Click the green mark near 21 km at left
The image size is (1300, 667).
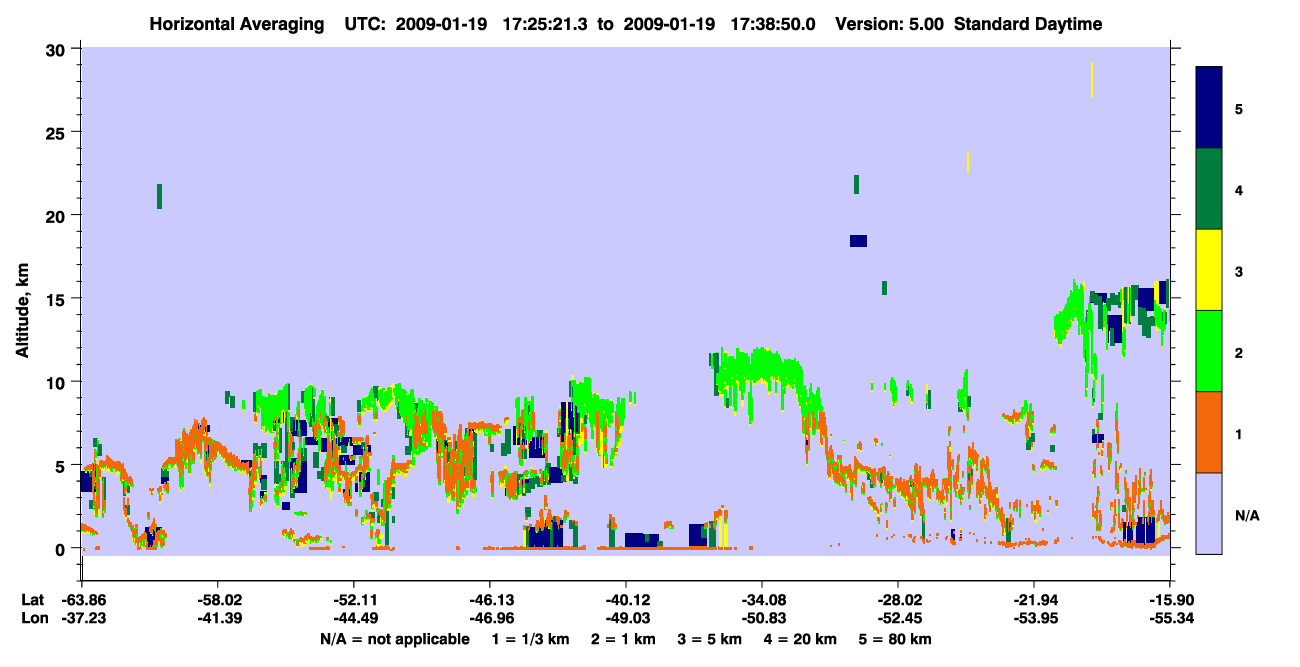pyautogui.click(x=159, y=196)
